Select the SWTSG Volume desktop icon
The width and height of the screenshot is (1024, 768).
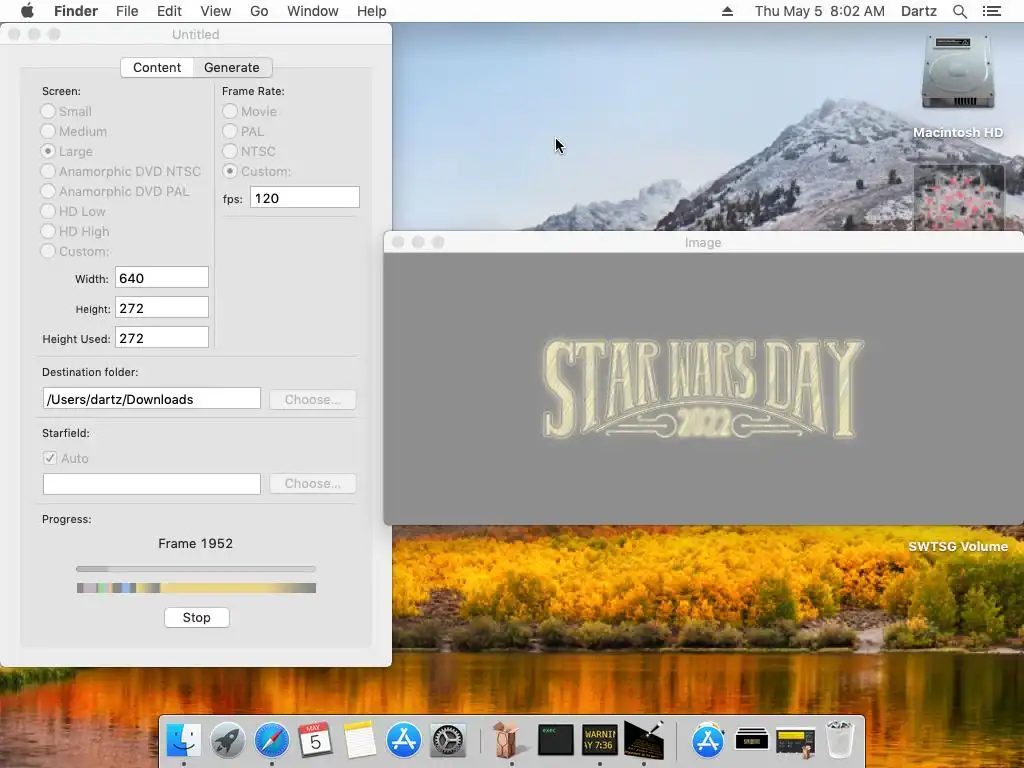[x=958, y=547]
